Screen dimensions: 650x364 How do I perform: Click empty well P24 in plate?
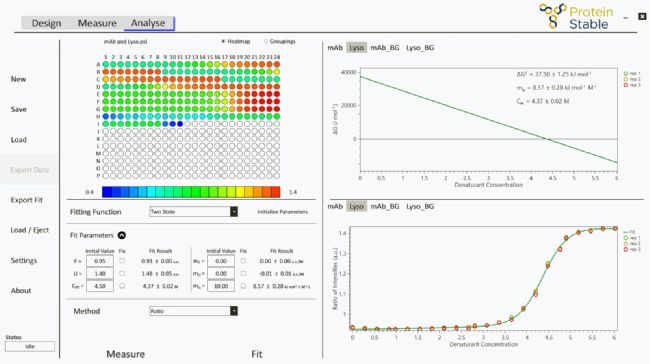click(x=277, y=176)
